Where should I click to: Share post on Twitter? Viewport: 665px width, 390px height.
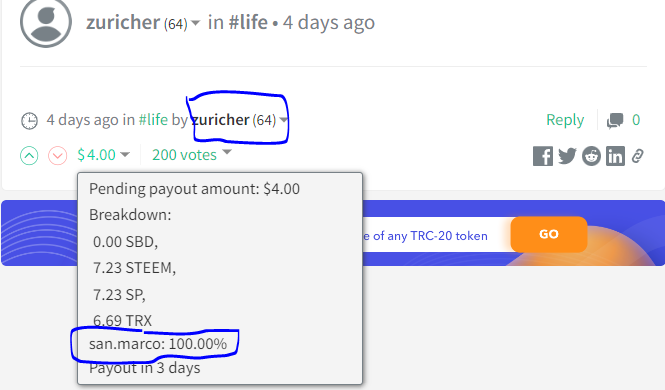click(x=567, y=156)
